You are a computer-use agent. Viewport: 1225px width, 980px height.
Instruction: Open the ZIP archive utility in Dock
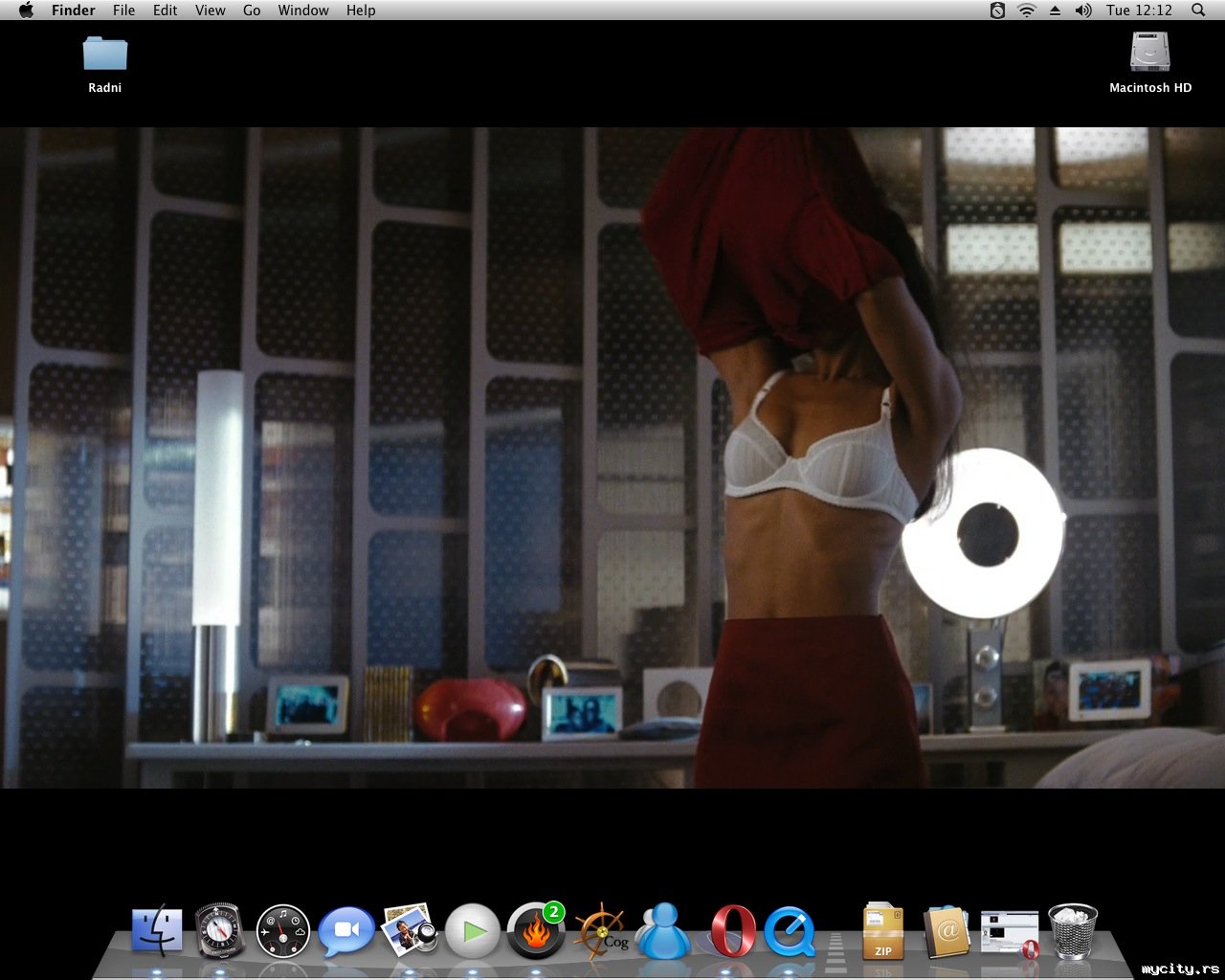click(x=883, y=931)
